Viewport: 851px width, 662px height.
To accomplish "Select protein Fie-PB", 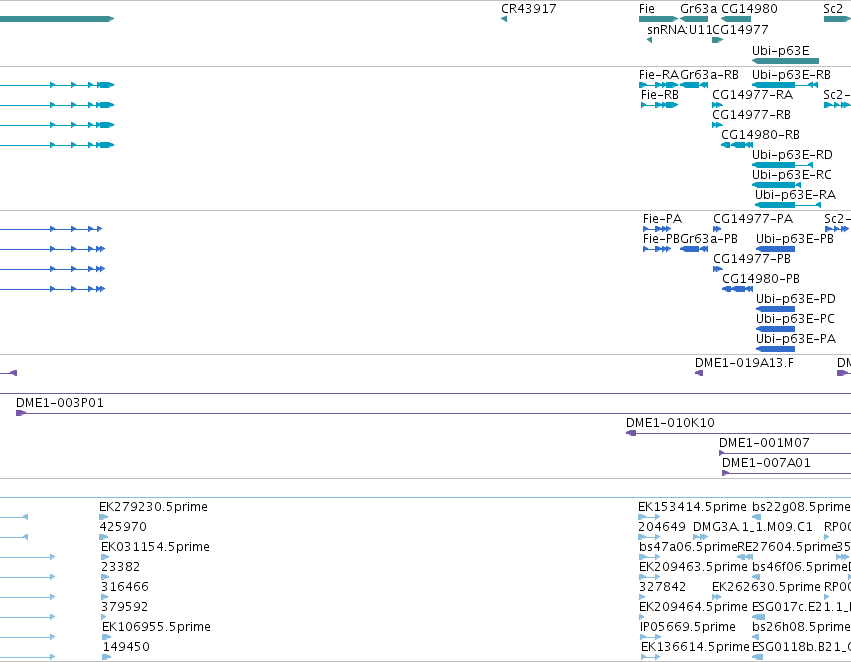I will (x=657, y=249).
